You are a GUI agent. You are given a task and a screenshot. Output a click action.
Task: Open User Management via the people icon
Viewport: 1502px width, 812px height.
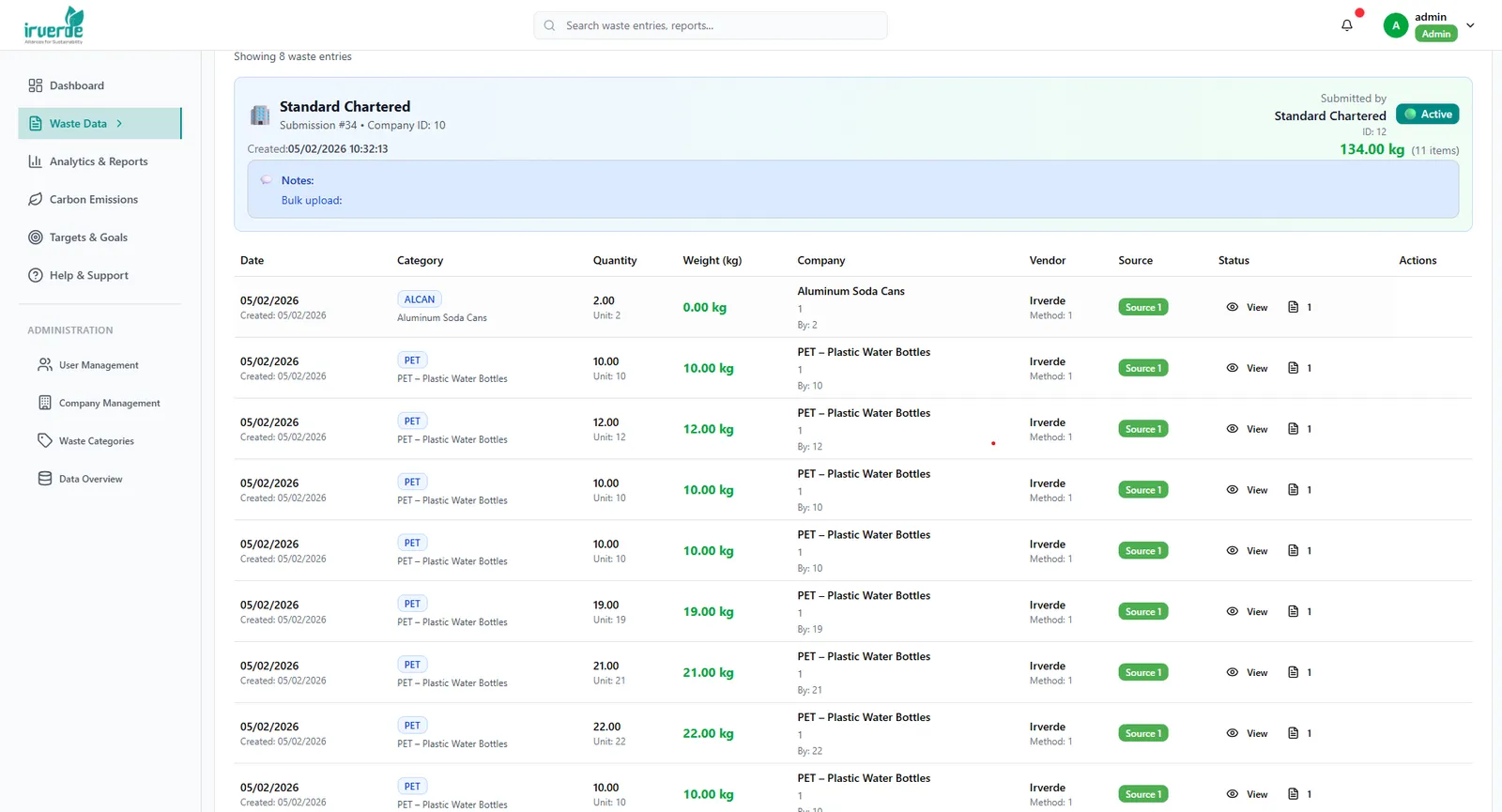point(45,364)
